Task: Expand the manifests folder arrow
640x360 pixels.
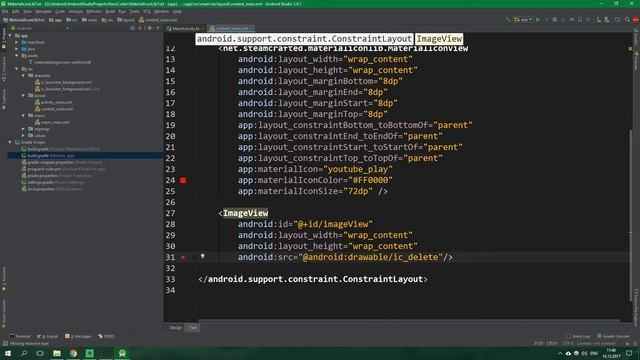Action: [17, 42]
